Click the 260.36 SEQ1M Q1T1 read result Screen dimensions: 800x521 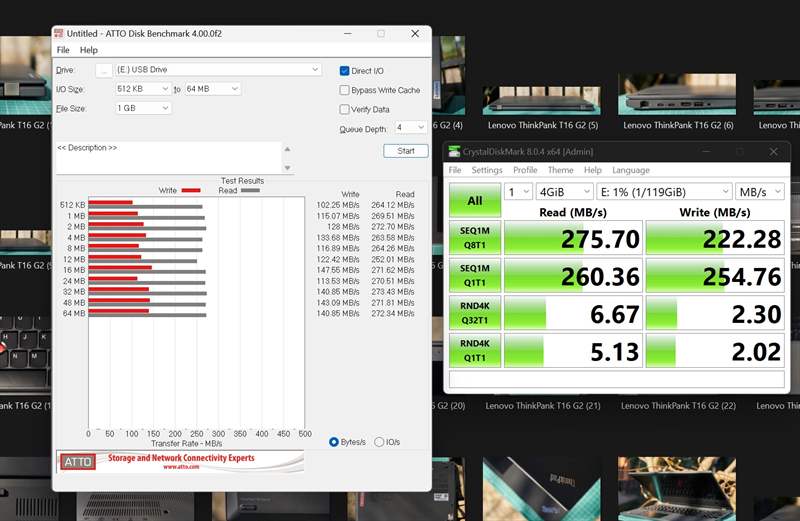coord(573,276)
